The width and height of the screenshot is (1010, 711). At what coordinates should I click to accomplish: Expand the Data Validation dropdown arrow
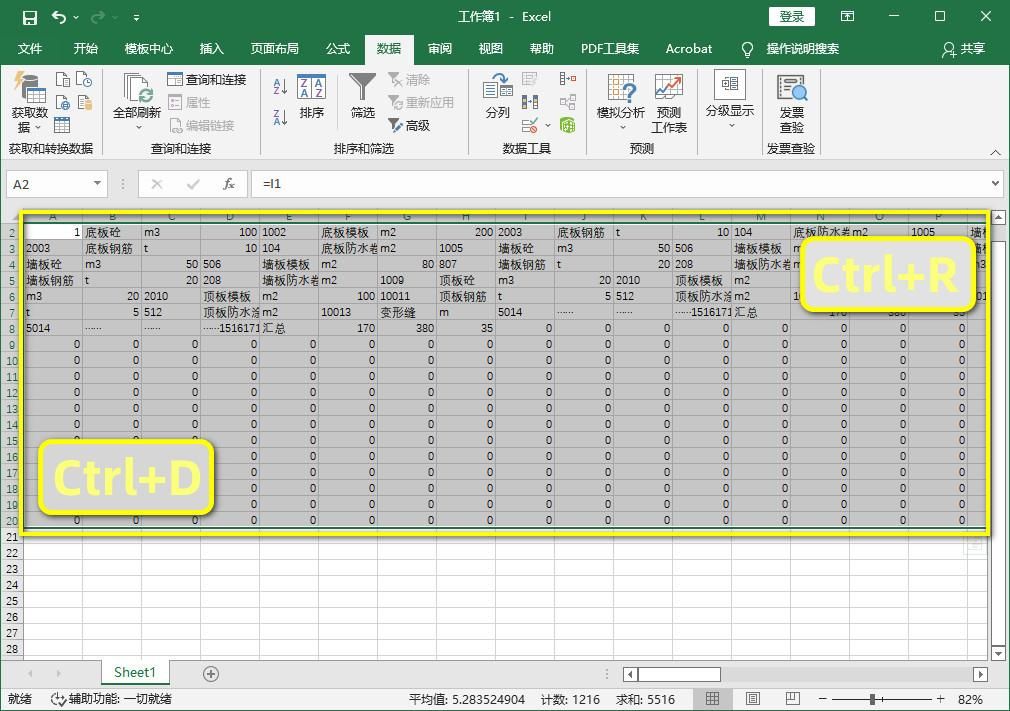pyautogui.click(x=548, y=126)
